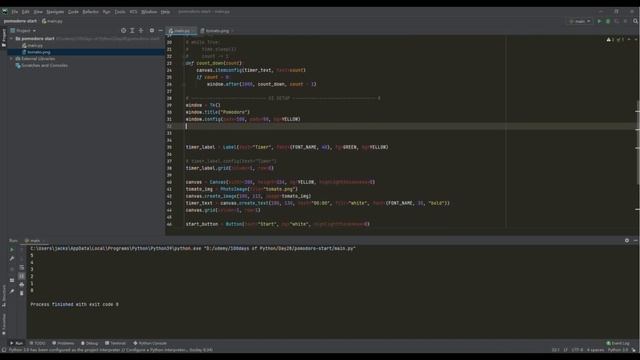Click the next highlighted error arrow
Screen dimensions: 640x360
(x=636, y=40)
